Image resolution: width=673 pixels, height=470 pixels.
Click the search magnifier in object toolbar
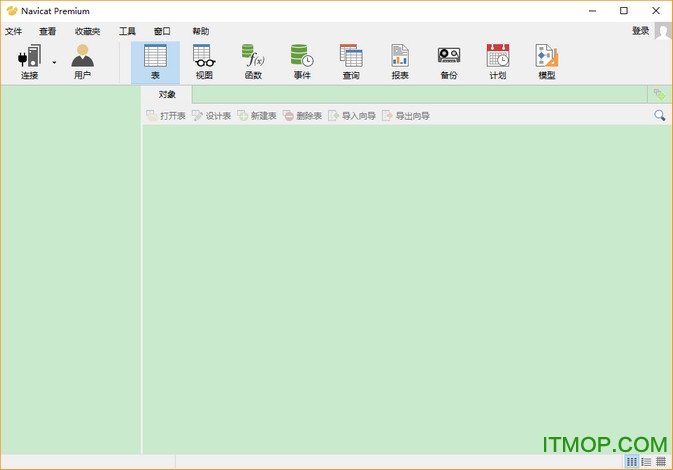point(660,116)
